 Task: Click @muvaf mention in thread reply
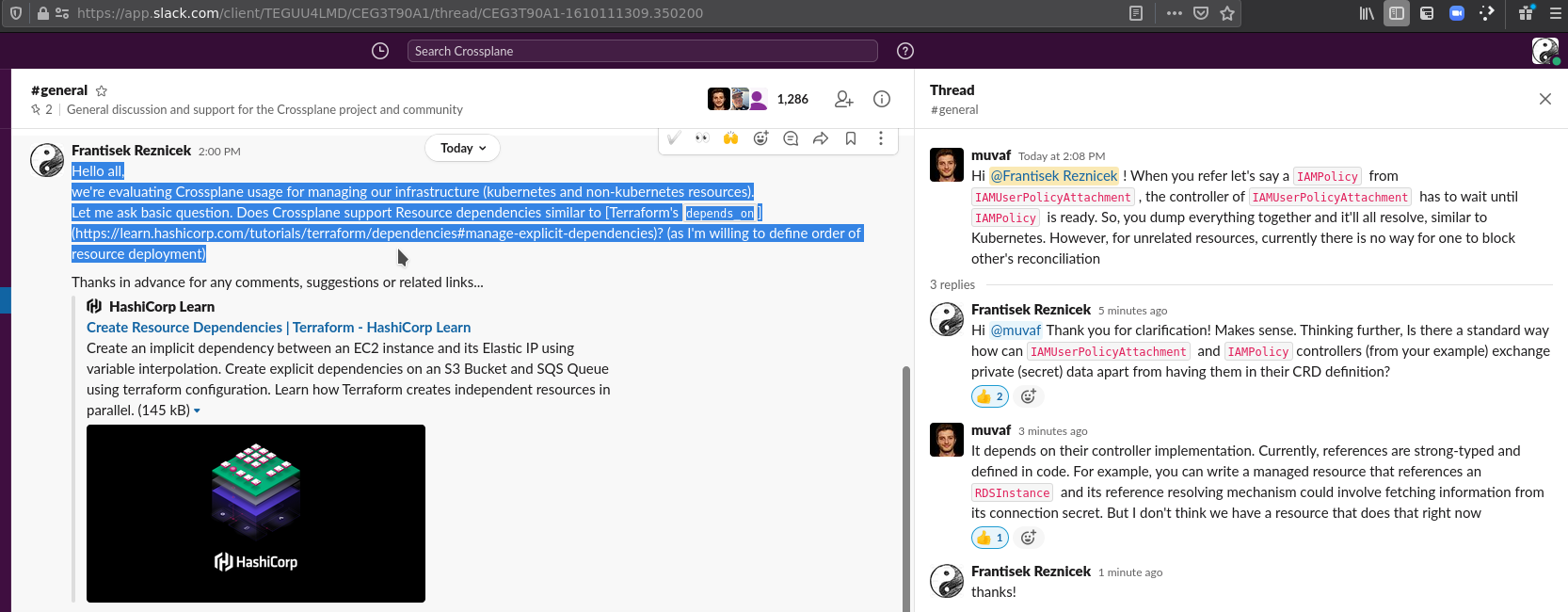point(1016,330)
